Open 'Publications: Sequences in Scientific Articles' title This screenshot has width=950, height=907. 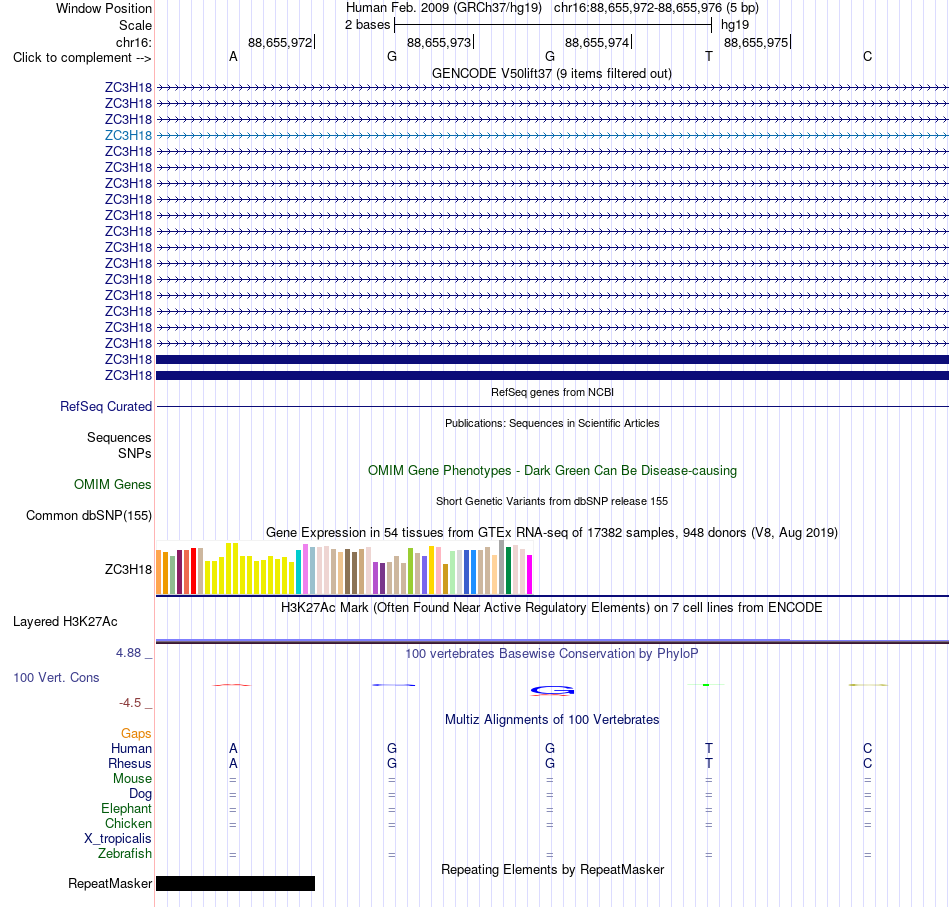coord(552,423)
